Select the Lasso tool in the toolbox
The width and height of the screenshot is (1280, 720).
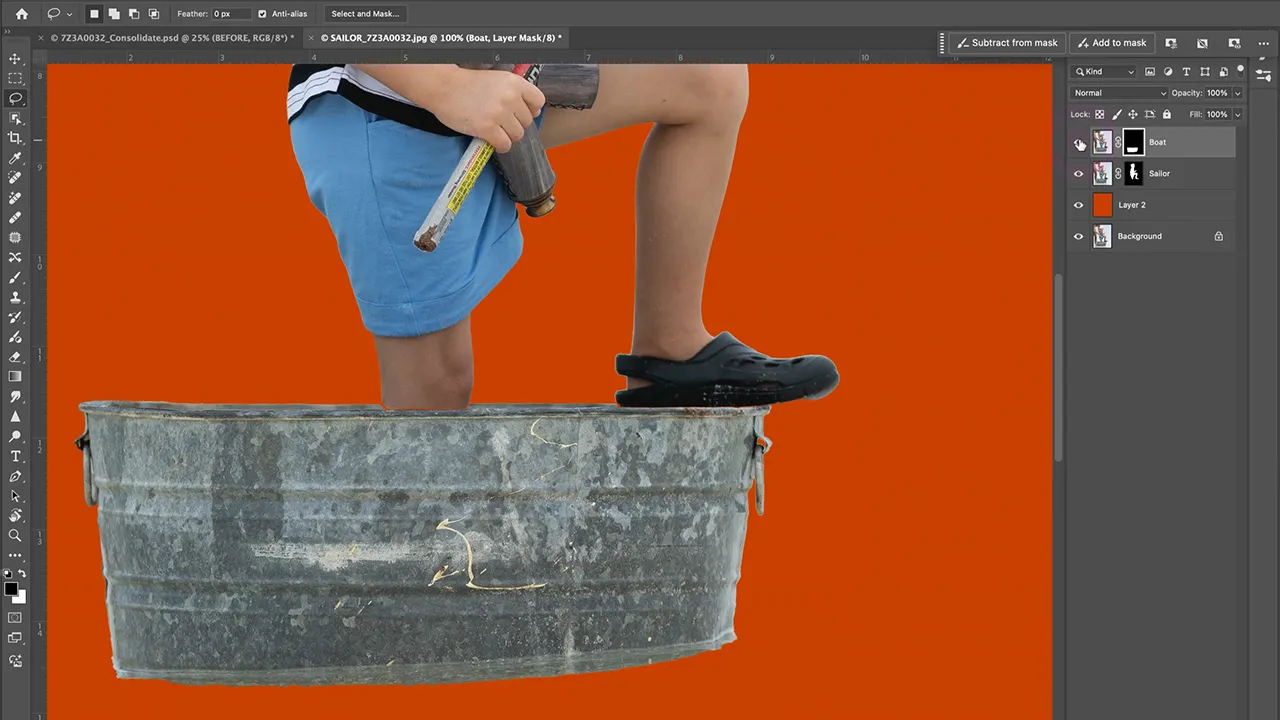click(15, 99)
